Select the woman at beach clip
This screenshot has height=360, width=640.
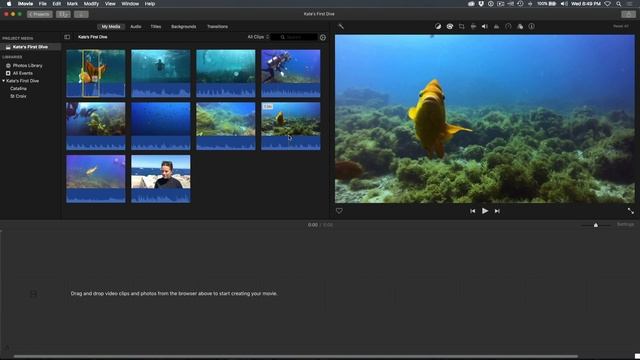tap(161, 179)
